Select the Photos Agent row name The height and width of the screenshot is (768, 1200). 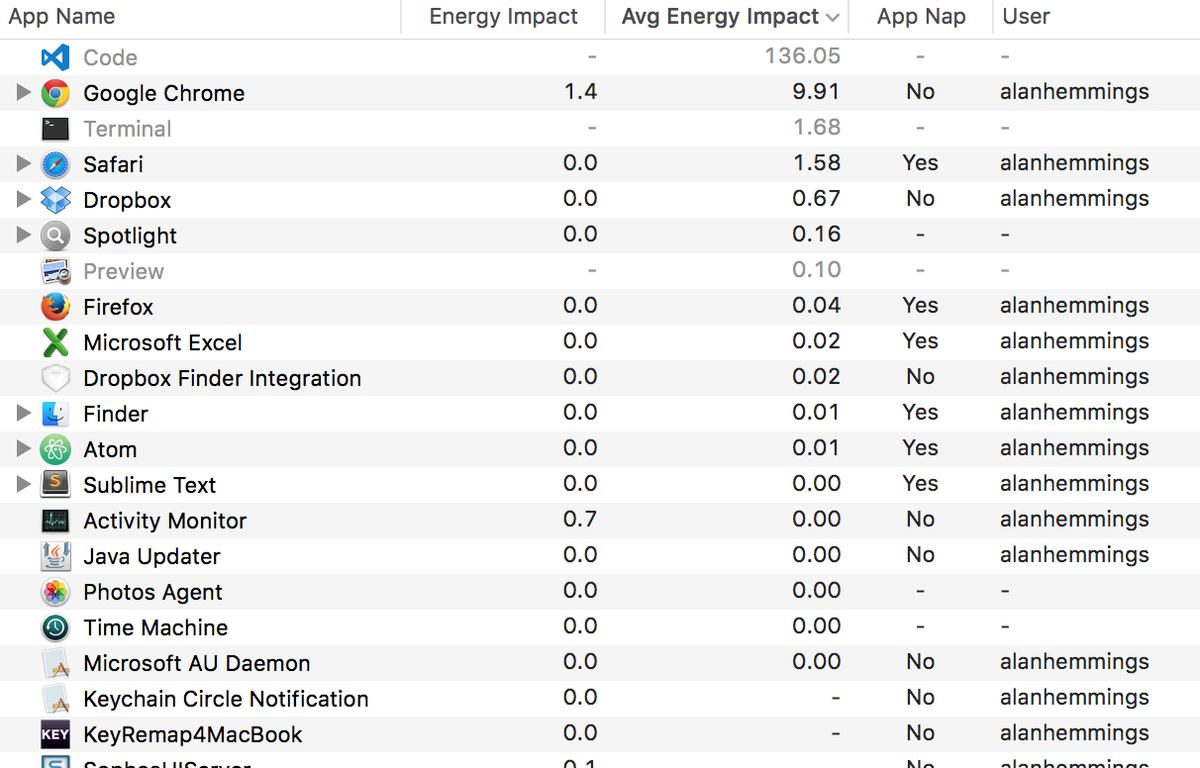[x=153, y=592]
